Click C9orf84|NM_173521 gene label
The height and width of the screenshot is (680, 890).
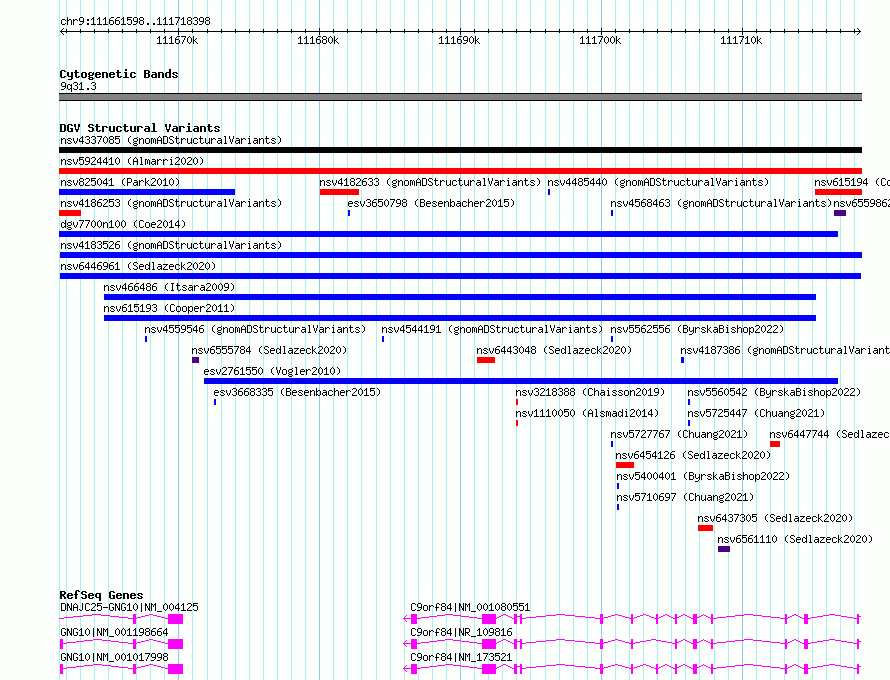[461, 657]
